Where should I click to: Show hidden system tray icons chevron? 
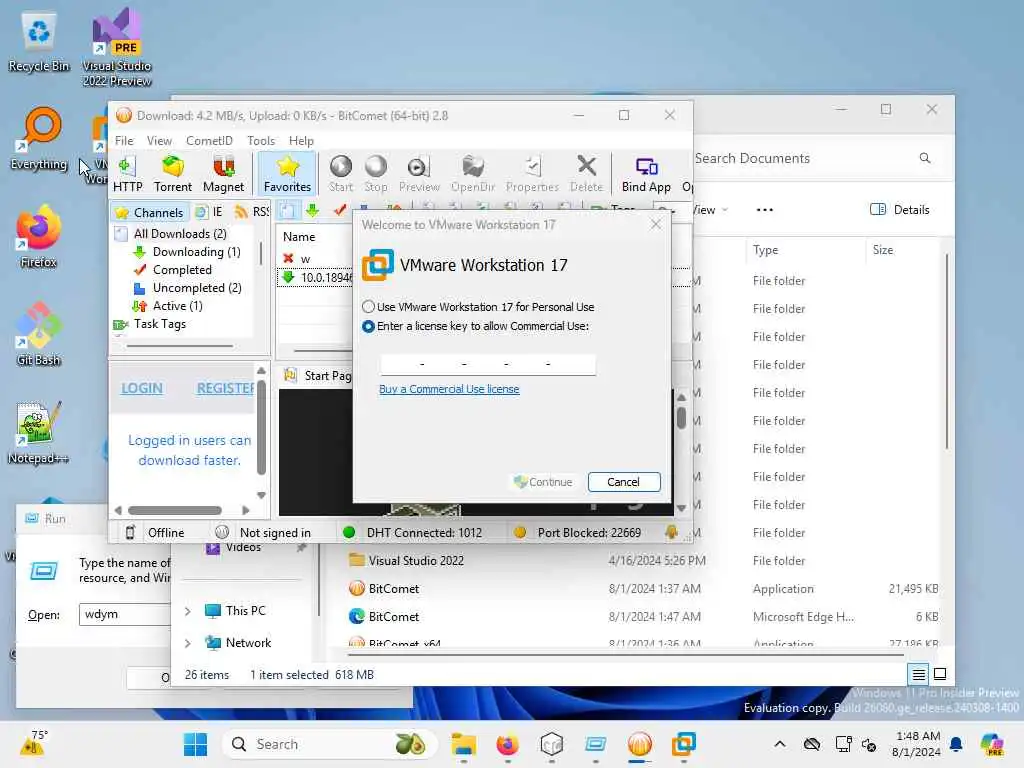pos(780,744)
